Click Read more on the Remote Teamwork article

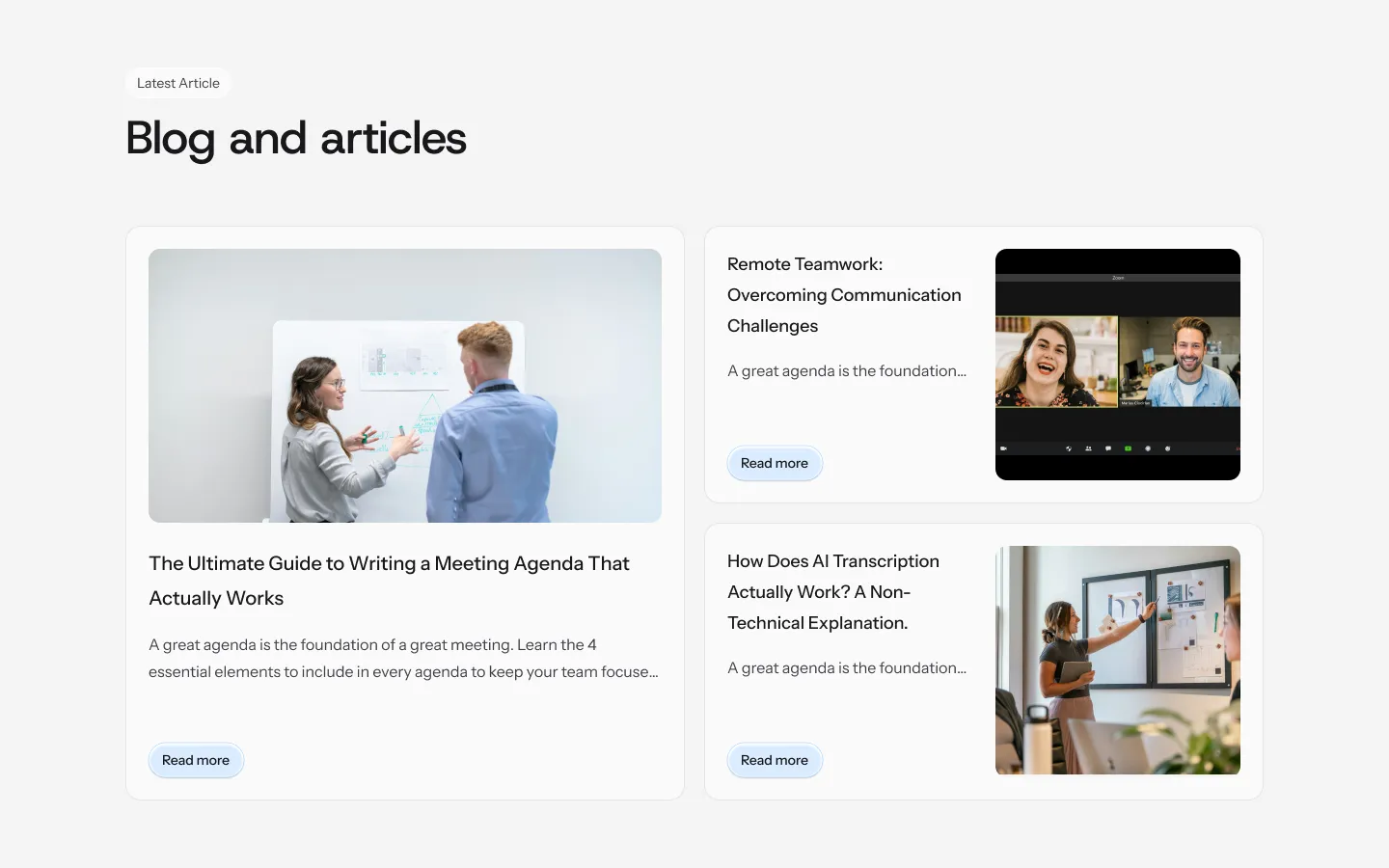click(775, 463)
